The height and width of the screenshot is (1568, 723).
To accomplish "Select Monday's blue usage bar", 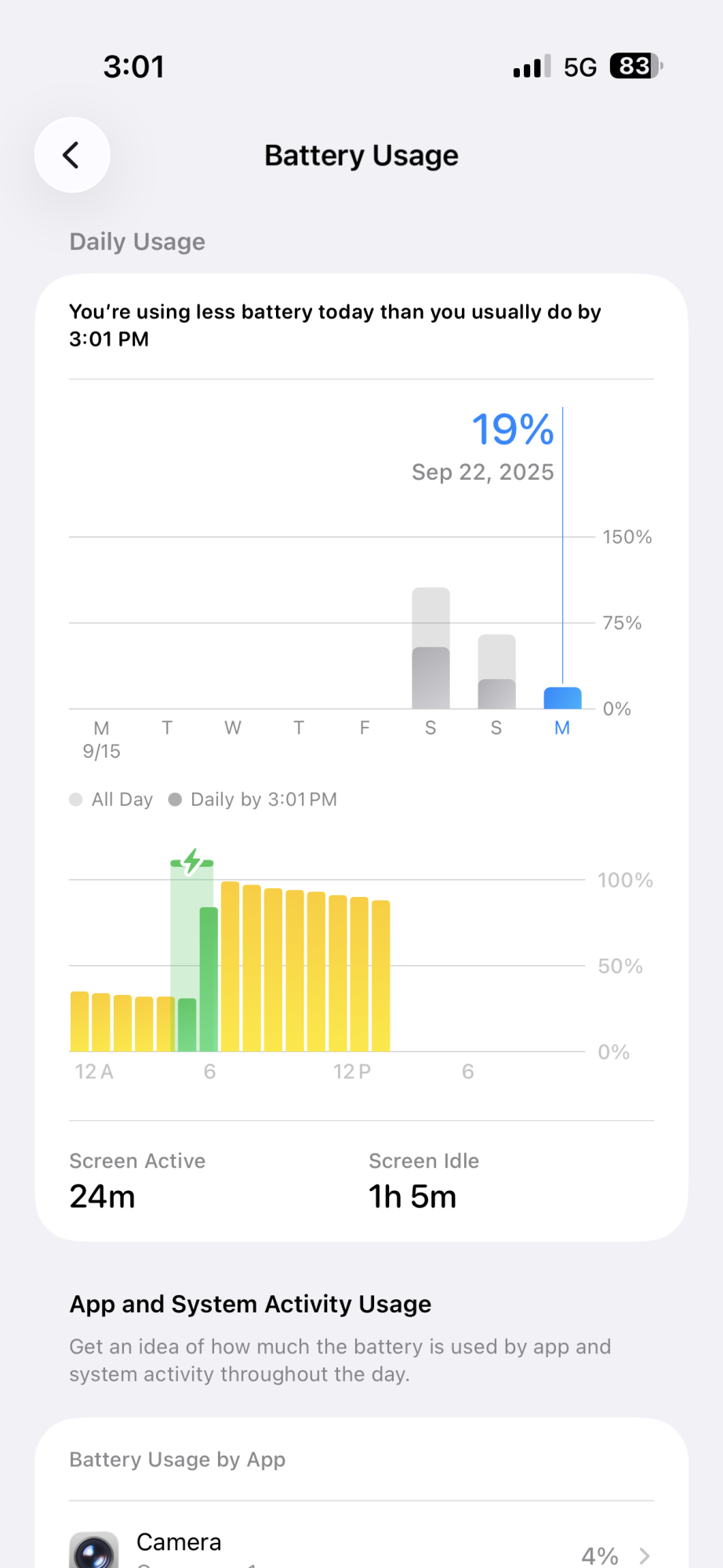I will coord(562,698).
